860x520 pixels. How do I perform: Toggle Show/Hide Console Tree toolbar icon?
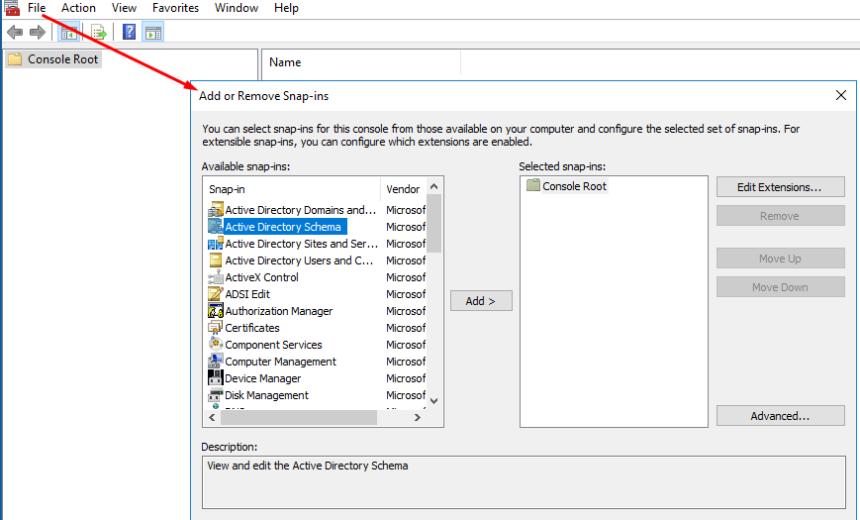tap(69, 32)
